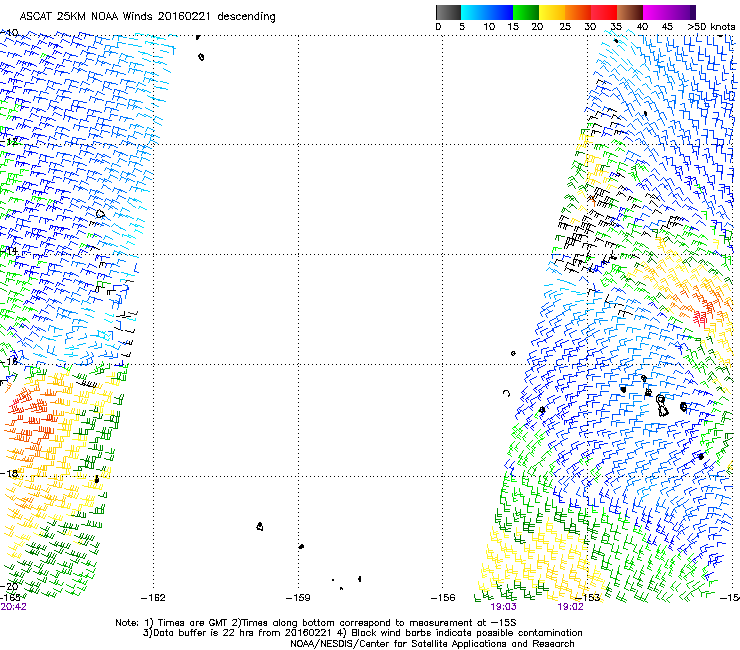Screen dimensions: 740x650
Task: Click the cyan 5–10 knots color bar segment
Action: (474, 12)
